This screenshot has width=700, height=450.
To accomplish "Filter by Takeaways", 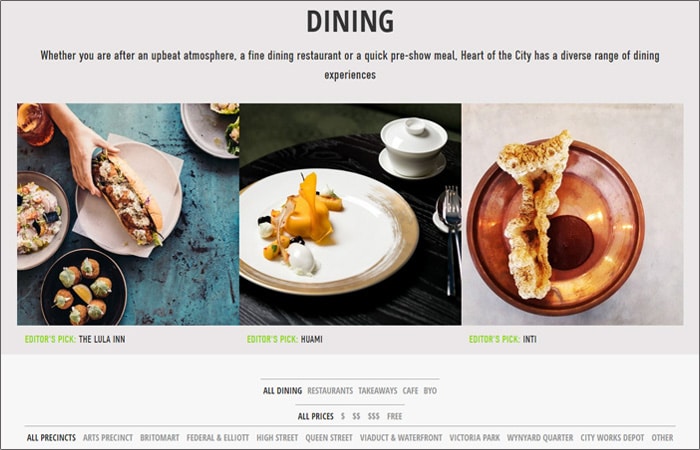I will pos(378,391).
